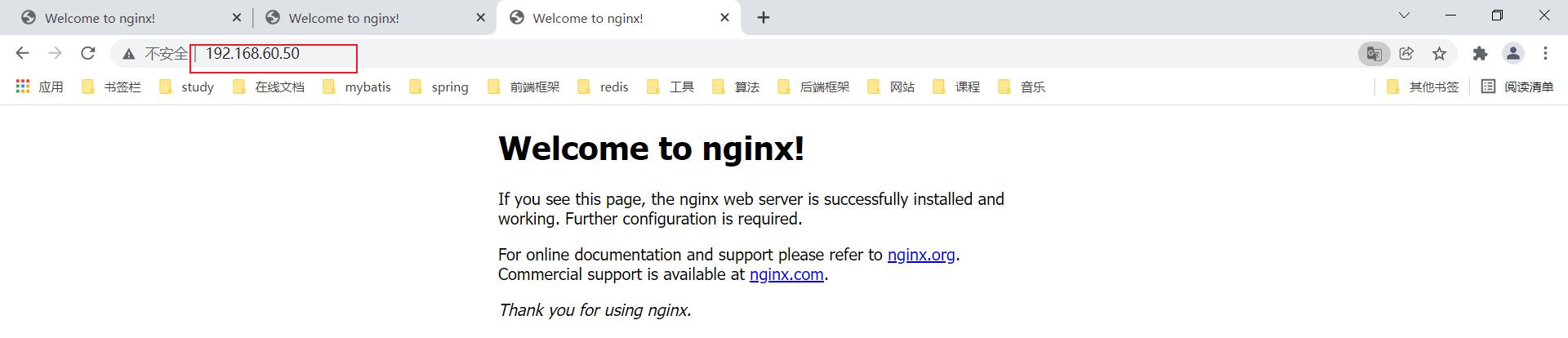Minimize the Chrome window
Screen dimensions: 1568x338
tap(1451, 16)
